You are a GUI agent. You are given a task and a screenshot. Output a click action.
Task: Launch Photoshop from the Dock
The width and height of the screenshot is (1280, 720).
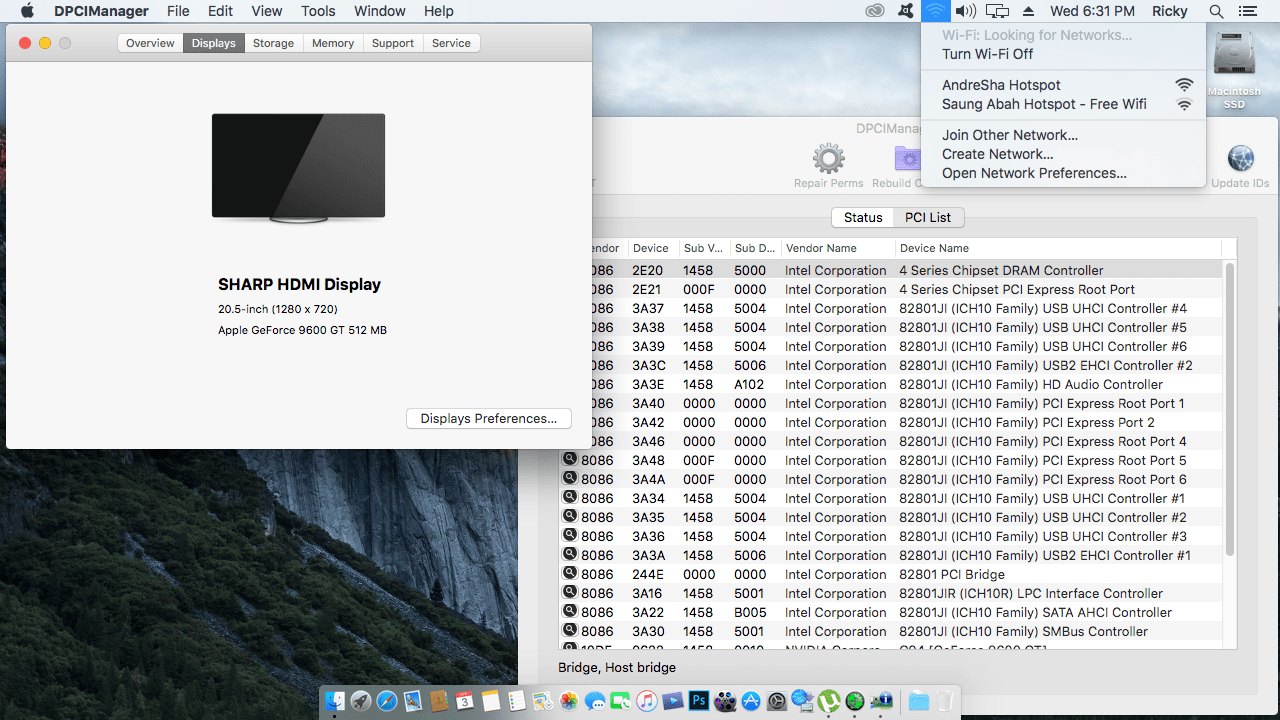[699, 701]
